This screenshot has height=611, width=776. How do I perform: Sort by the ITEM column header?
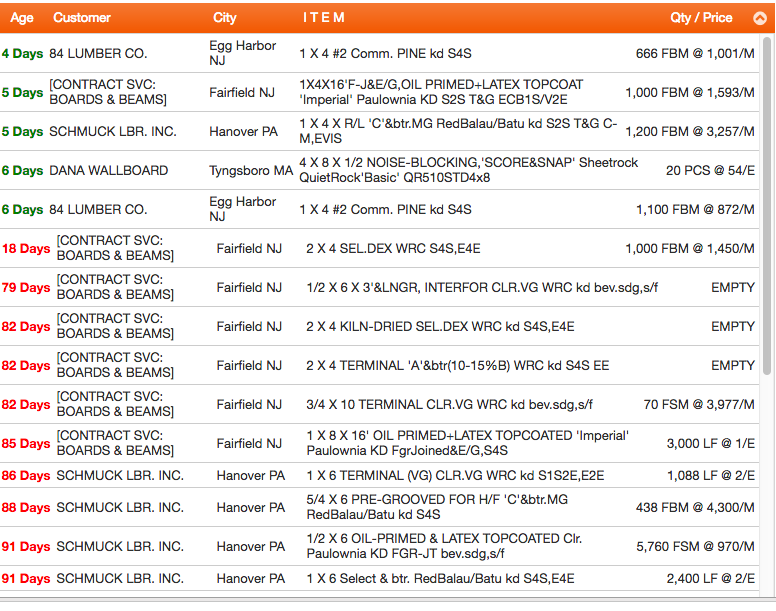click(x=324, y=18)
